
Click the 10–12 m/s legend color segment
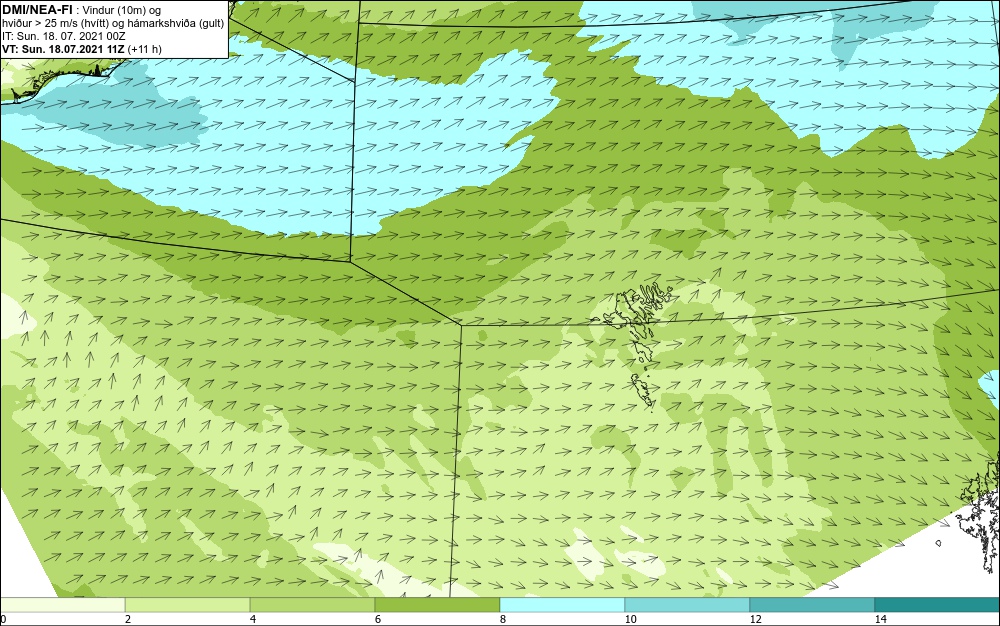point(687,605)
